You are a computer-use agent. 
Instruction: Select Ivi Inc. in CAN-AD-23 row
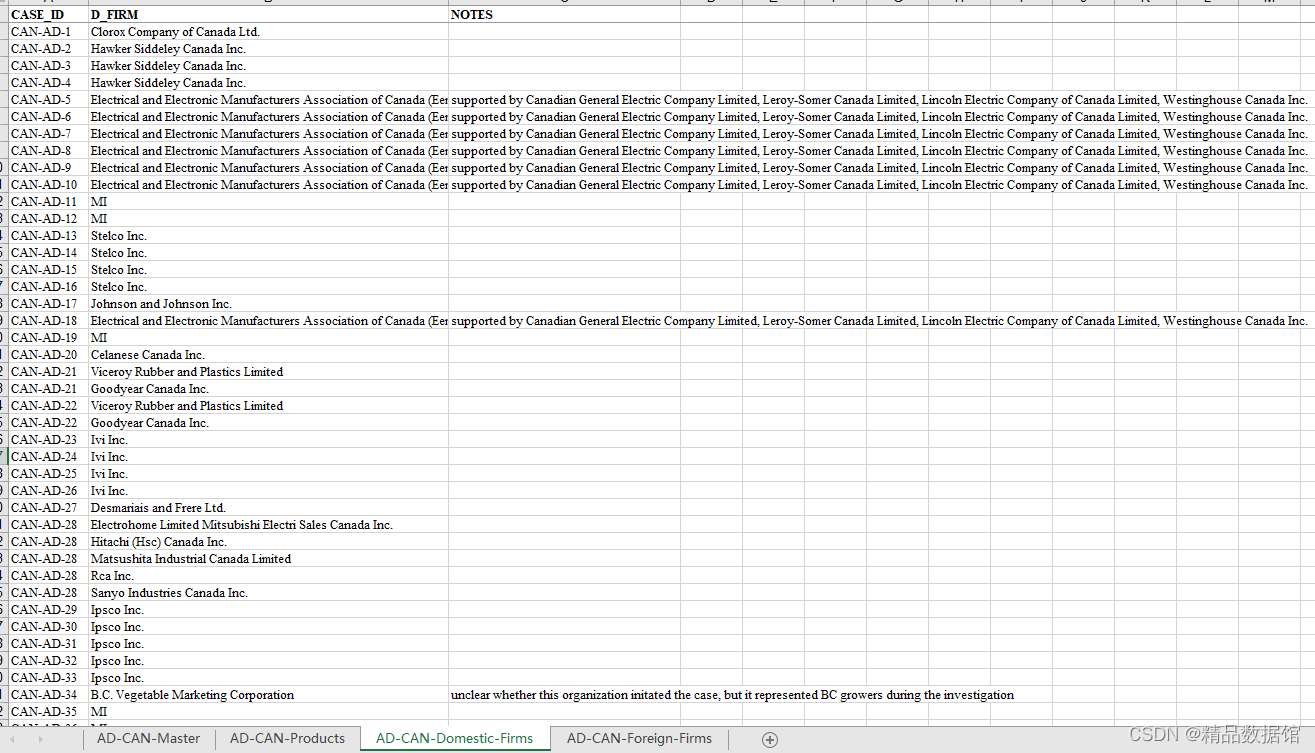269,440
